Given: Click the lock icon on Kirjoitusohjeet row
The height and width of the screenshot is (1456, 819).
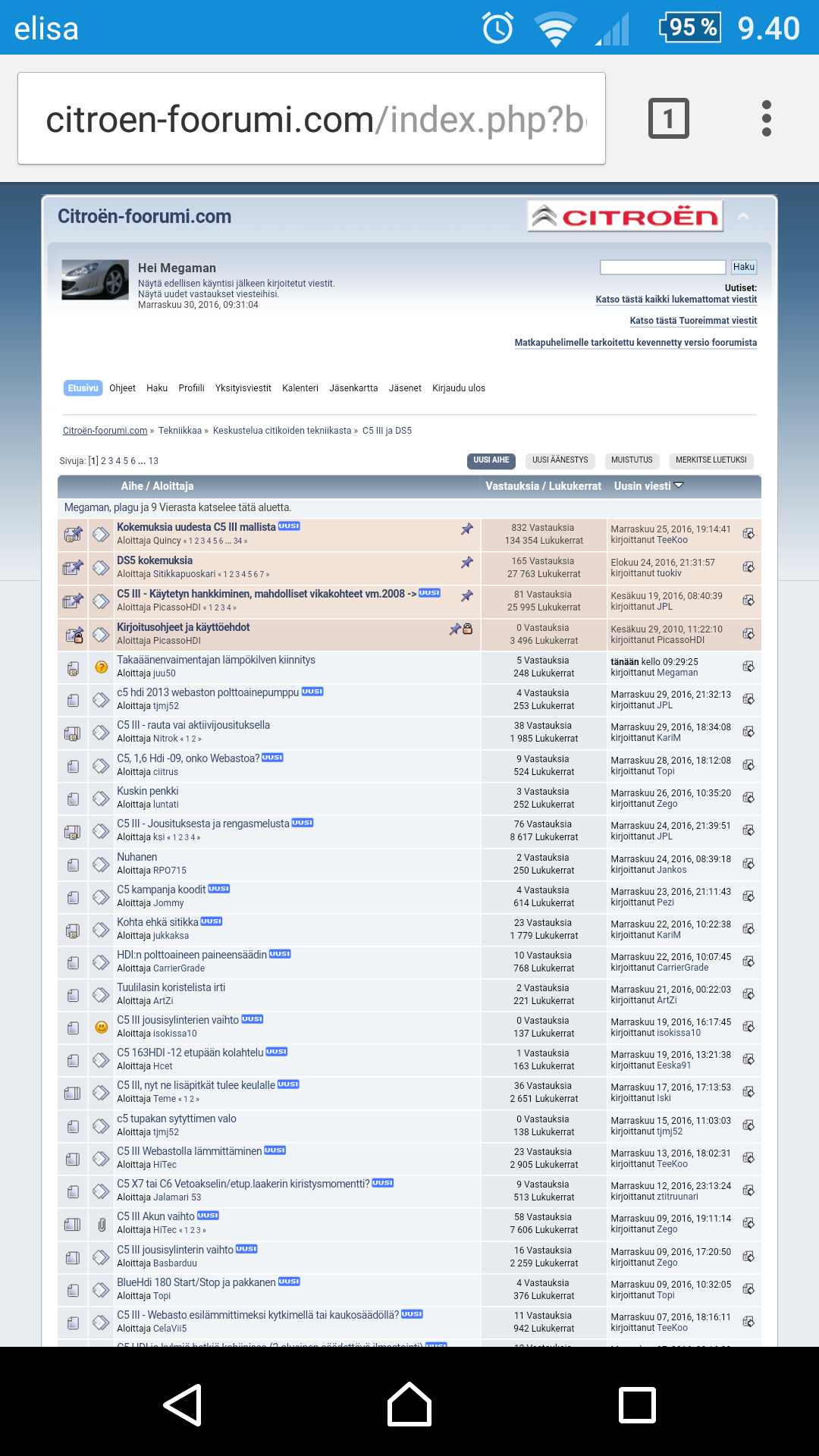Looking at the screenshot, I should (x=468, y=629).
